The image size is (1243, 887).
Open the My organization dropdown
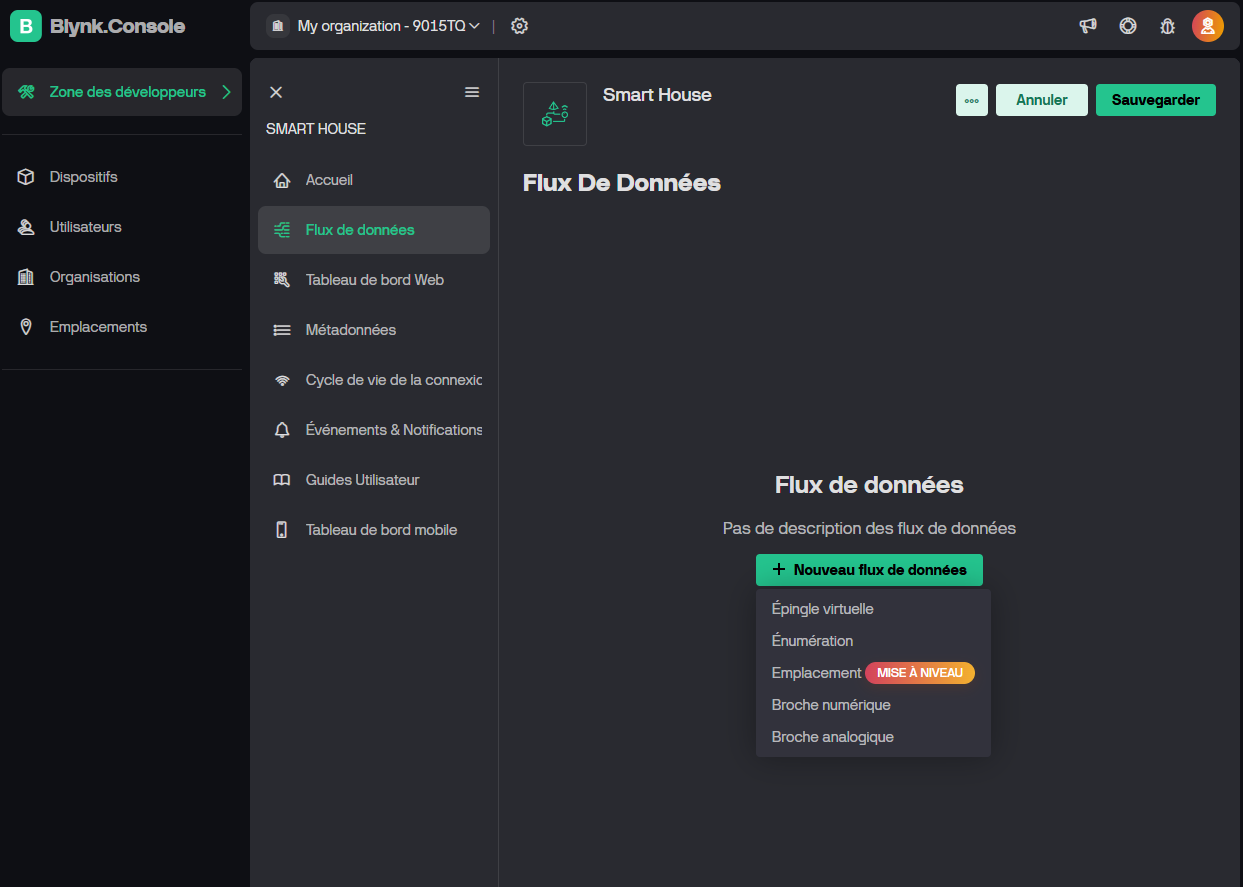coord(388,26)
